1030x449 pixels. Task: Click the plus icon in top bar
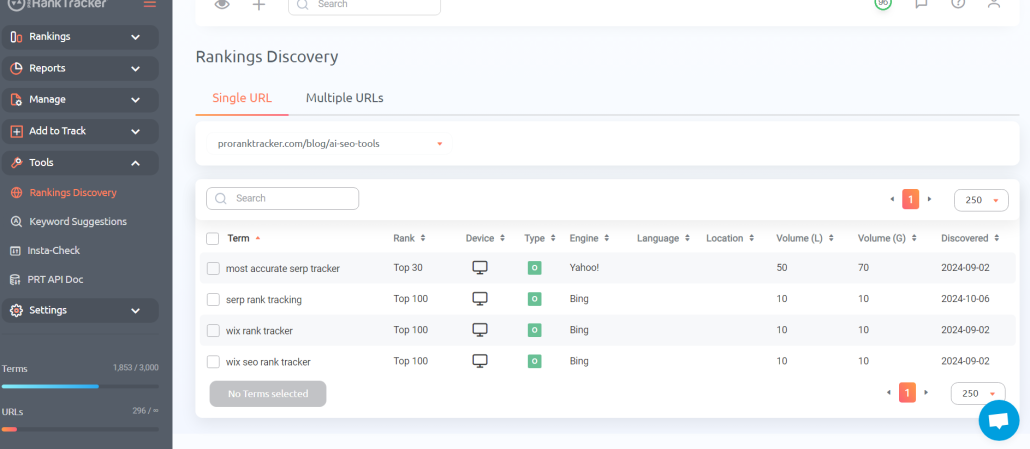click(x=259, y=5)
